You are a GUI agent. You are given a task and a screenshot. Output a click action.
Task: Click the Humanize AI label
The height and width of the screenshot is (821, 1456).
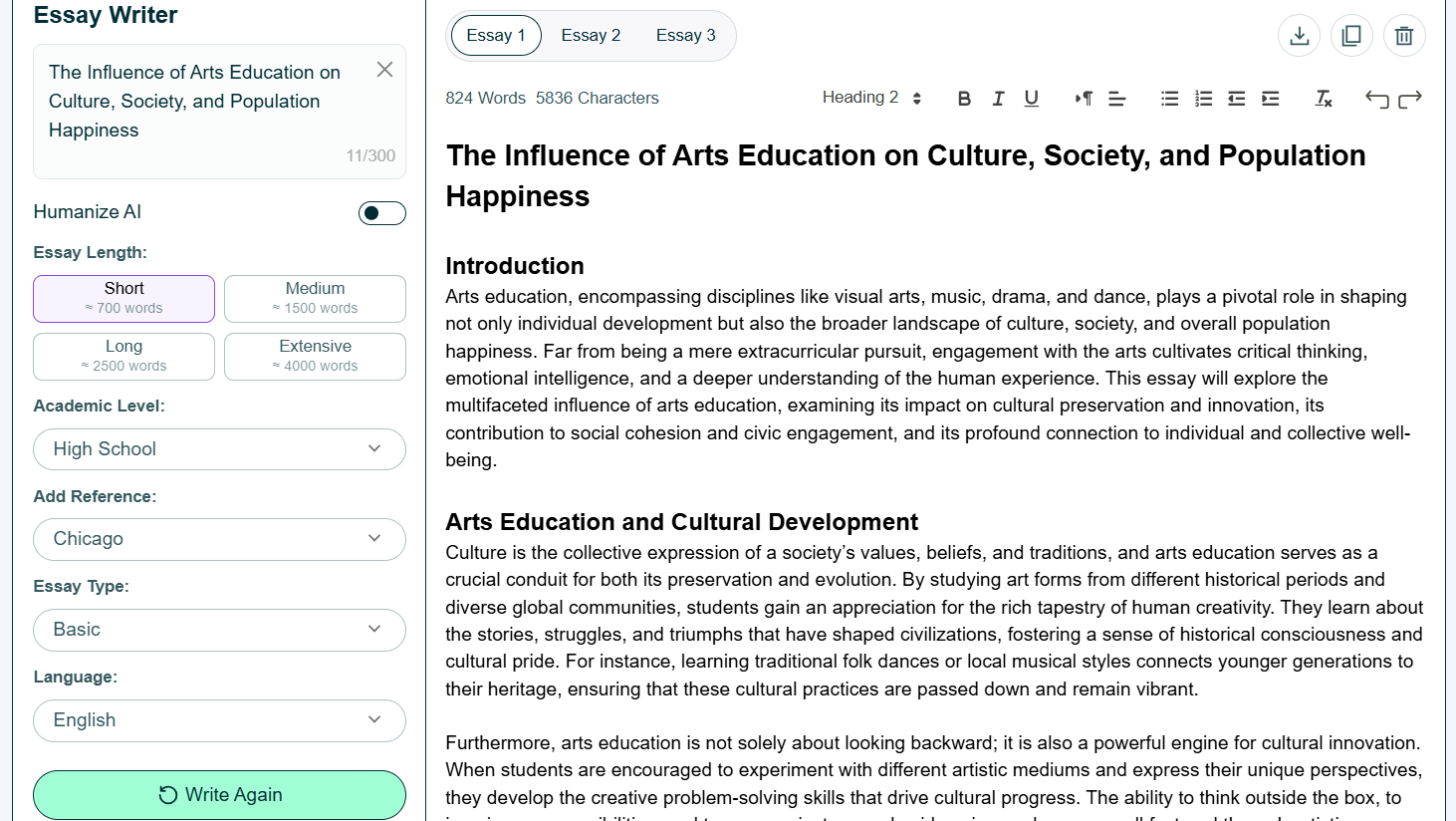pyautogui.click(x=87, y=212)
